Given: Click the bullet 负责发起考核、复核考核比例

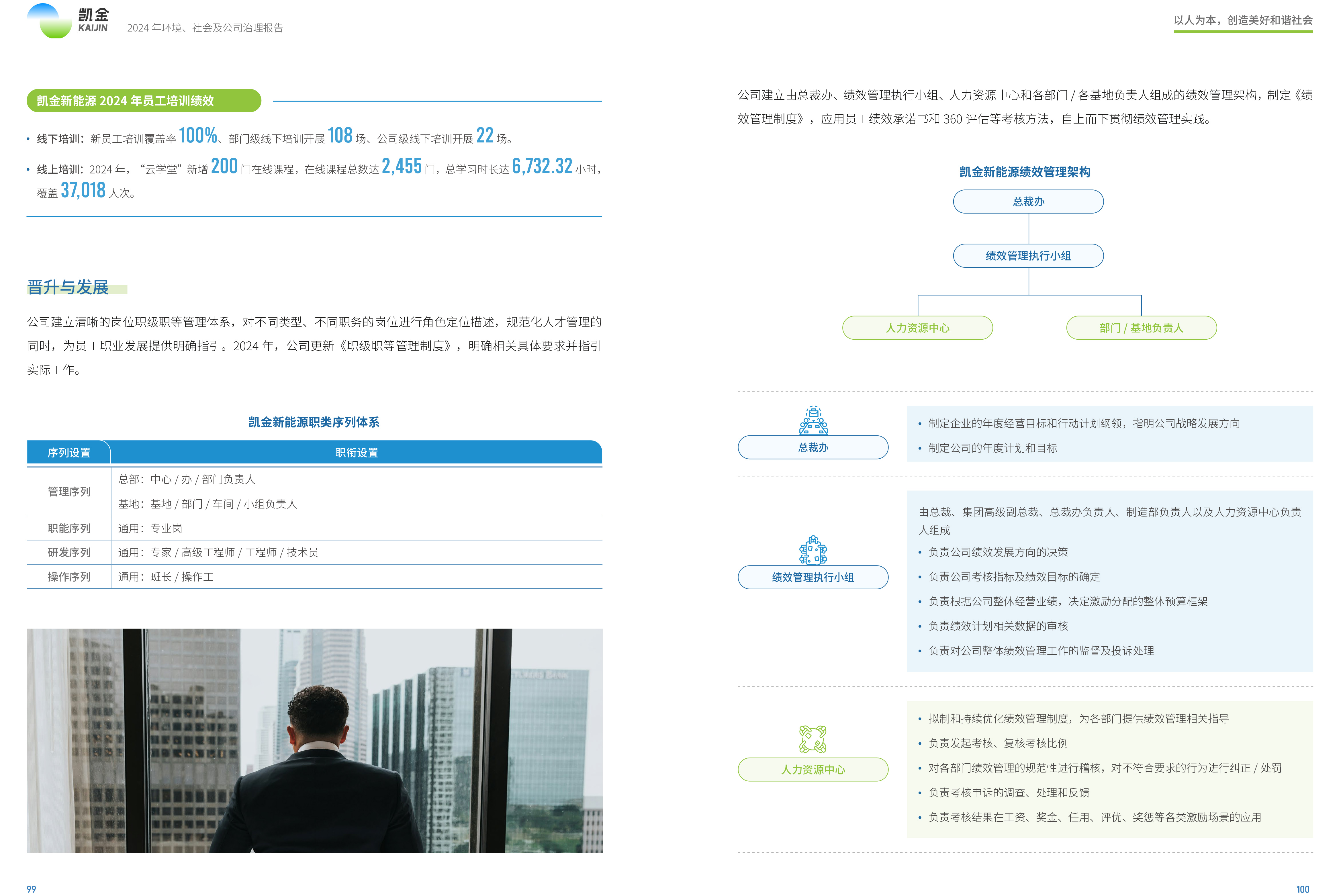Looking at the screenshot, I should (x=998, y=743).
